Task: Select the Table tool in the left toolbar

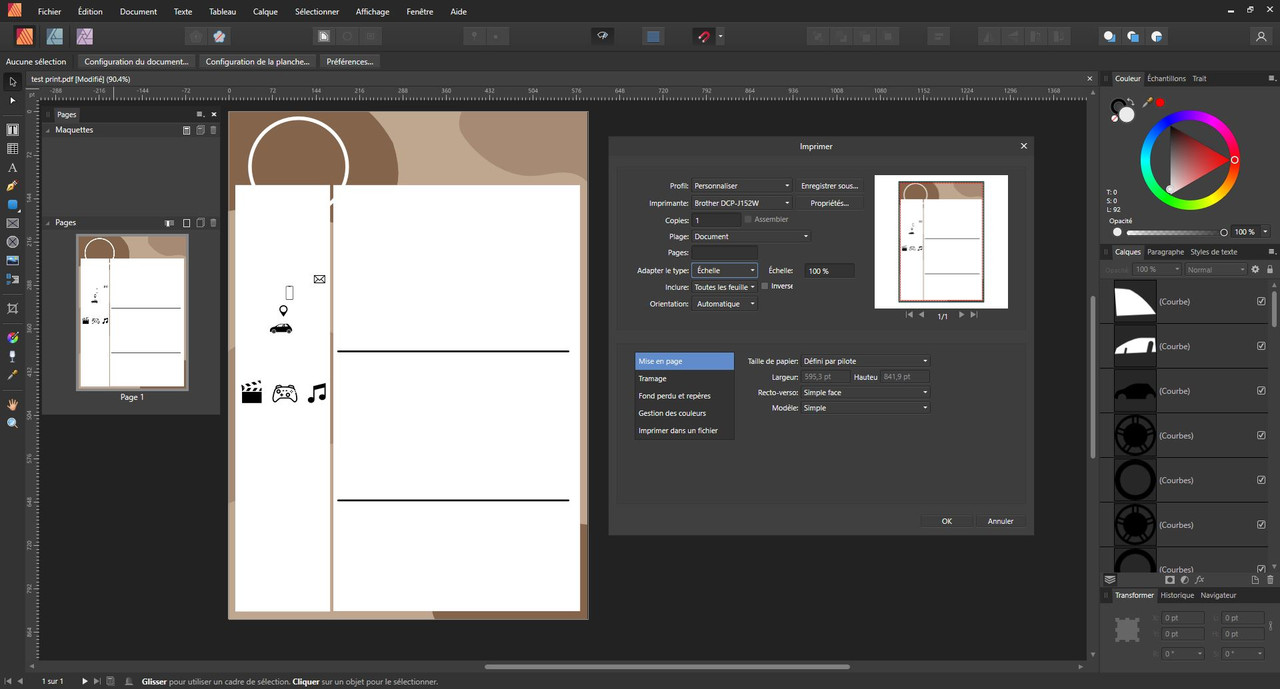Action: pos(13,149)
